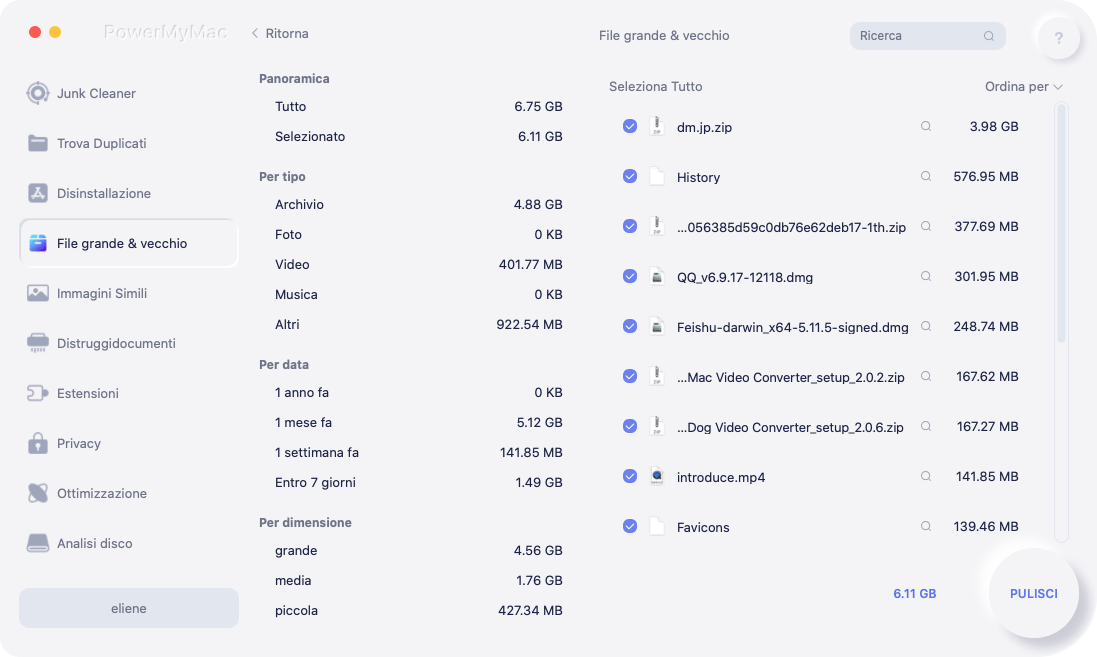Click magnifier icon beside Favicons
This screenshot has width=1097, height=657.
coord(926,526)
